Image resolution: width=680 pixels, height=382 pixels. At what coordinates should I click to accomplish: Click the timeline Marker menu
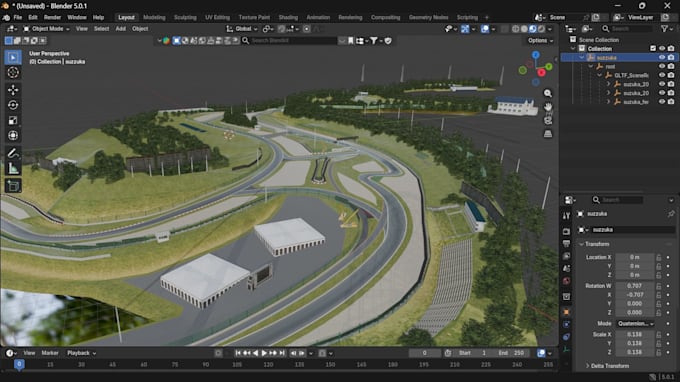pyautogui.click(x=50, y=353)
